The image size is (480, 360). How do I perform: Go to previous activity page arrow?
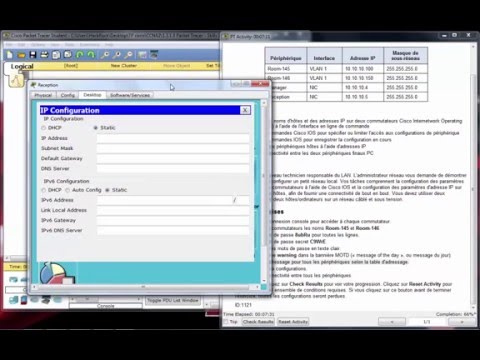click(392, 322)
